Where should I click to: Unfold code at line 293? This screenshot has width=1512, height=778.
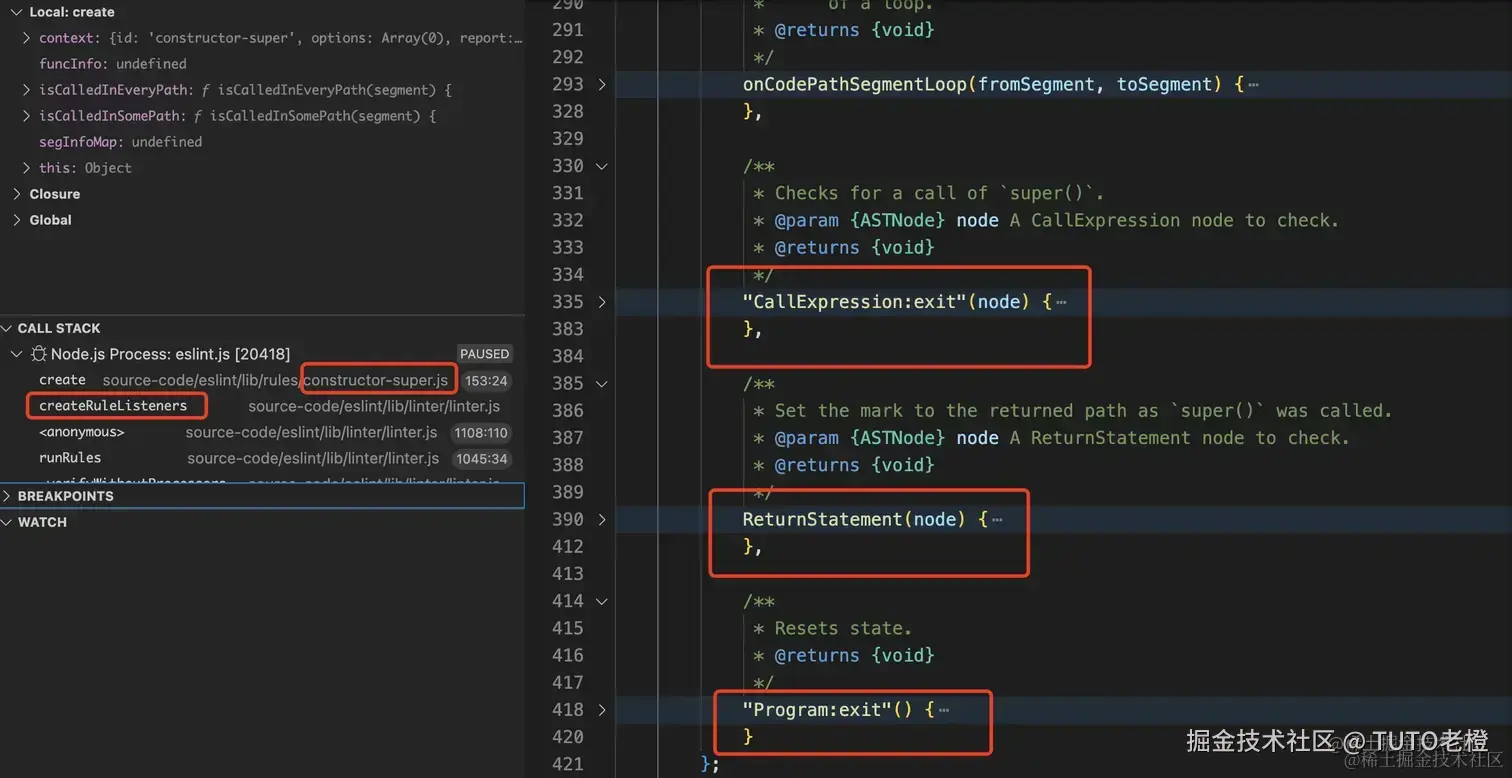[601, 84]
